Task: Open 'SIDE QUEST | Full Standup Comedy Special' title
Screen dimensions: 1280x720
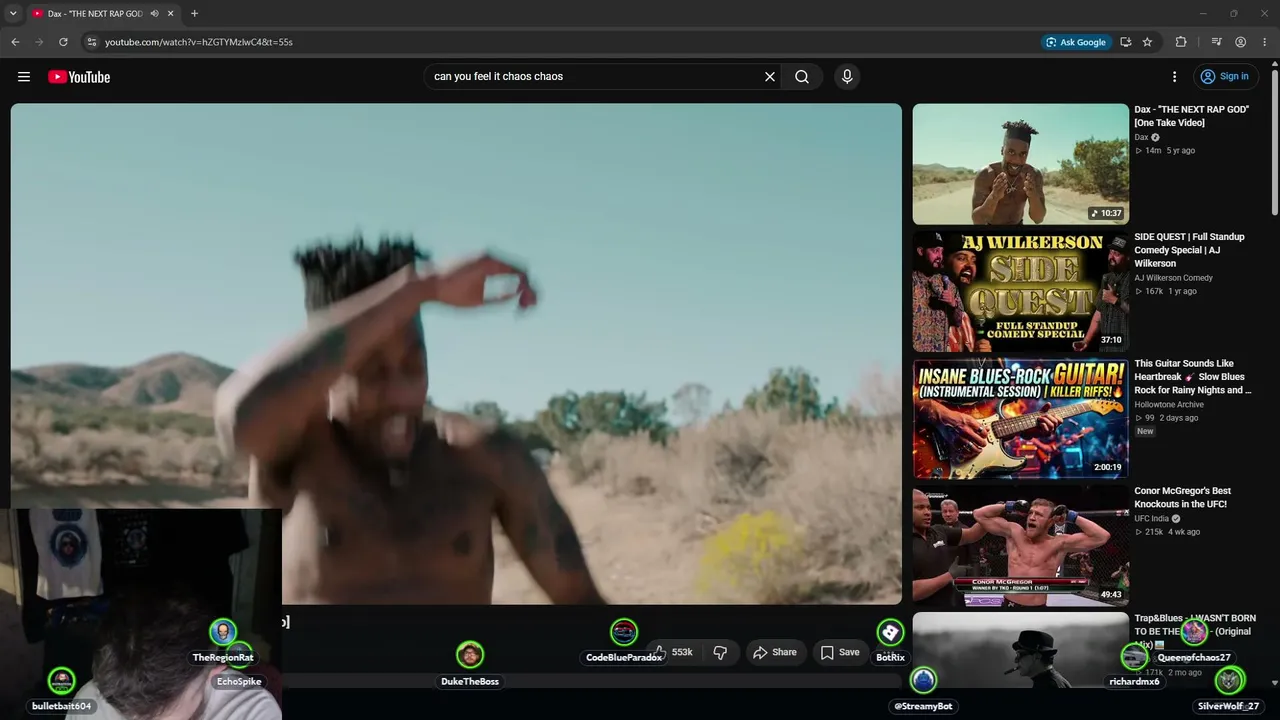Action: 1189,250
